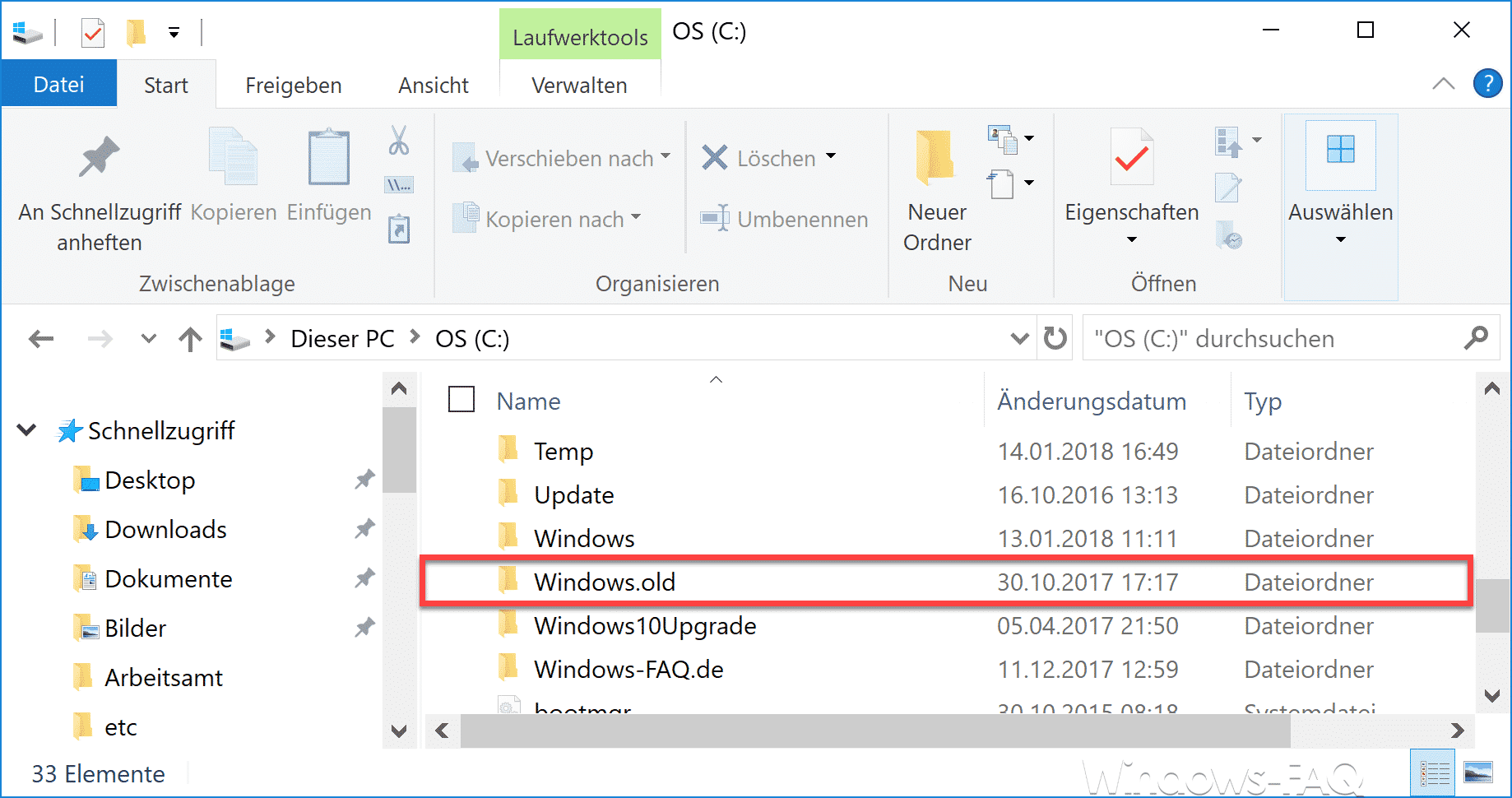The height and width of the screenshot is (798, 1512).
Task: Open the Datei menu
Action: click(59, 84)
